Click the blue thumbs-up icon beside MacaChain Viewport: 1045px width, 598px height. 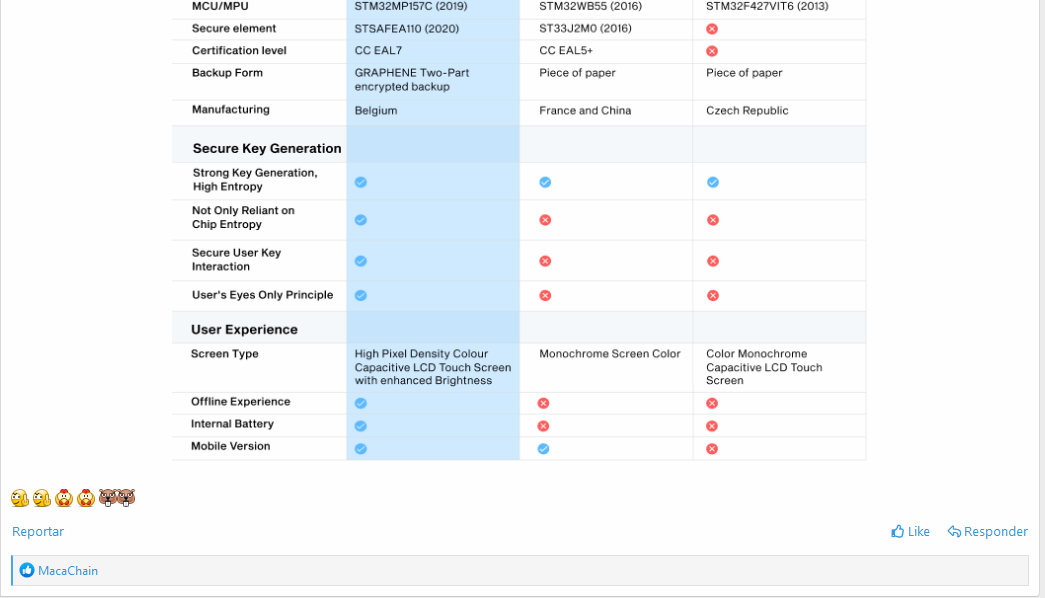(27, 570)
